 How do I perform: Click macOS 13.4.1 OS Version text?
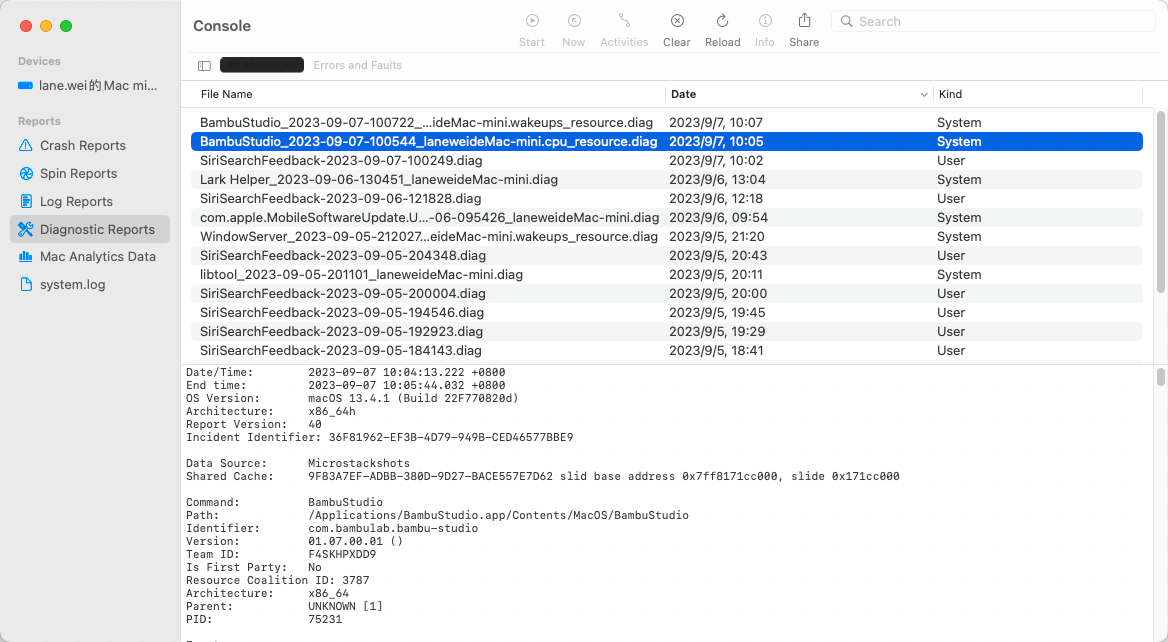coord(413,398)
